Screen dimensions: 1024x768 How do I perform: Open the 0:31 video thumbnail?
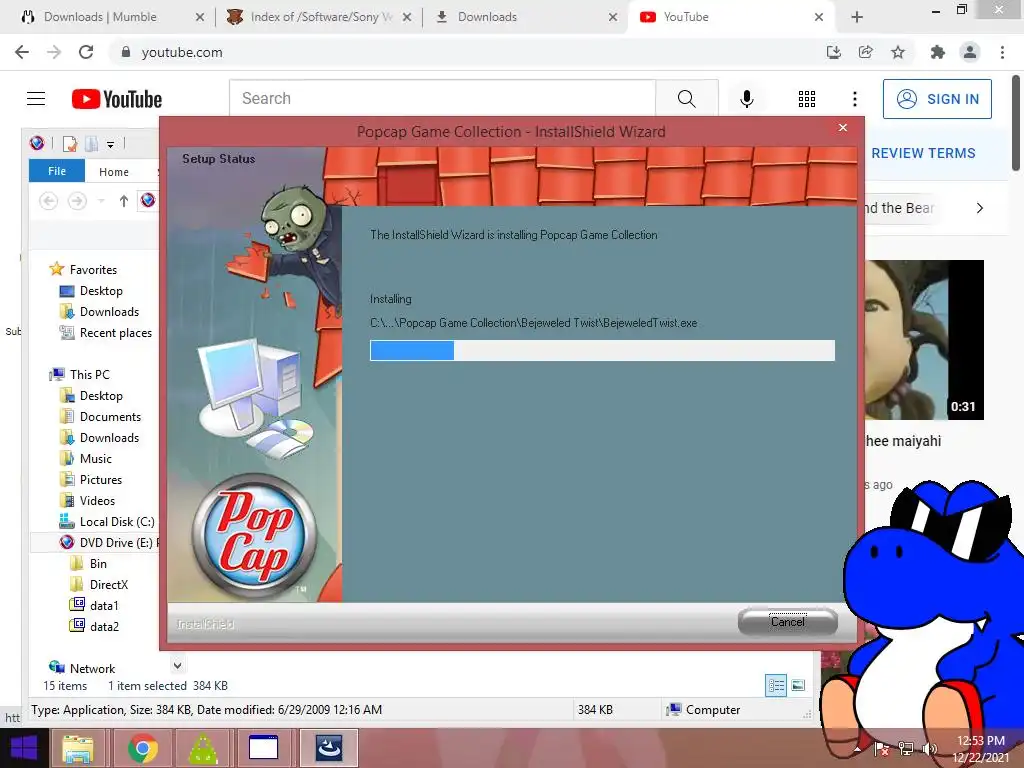[924, 340]
